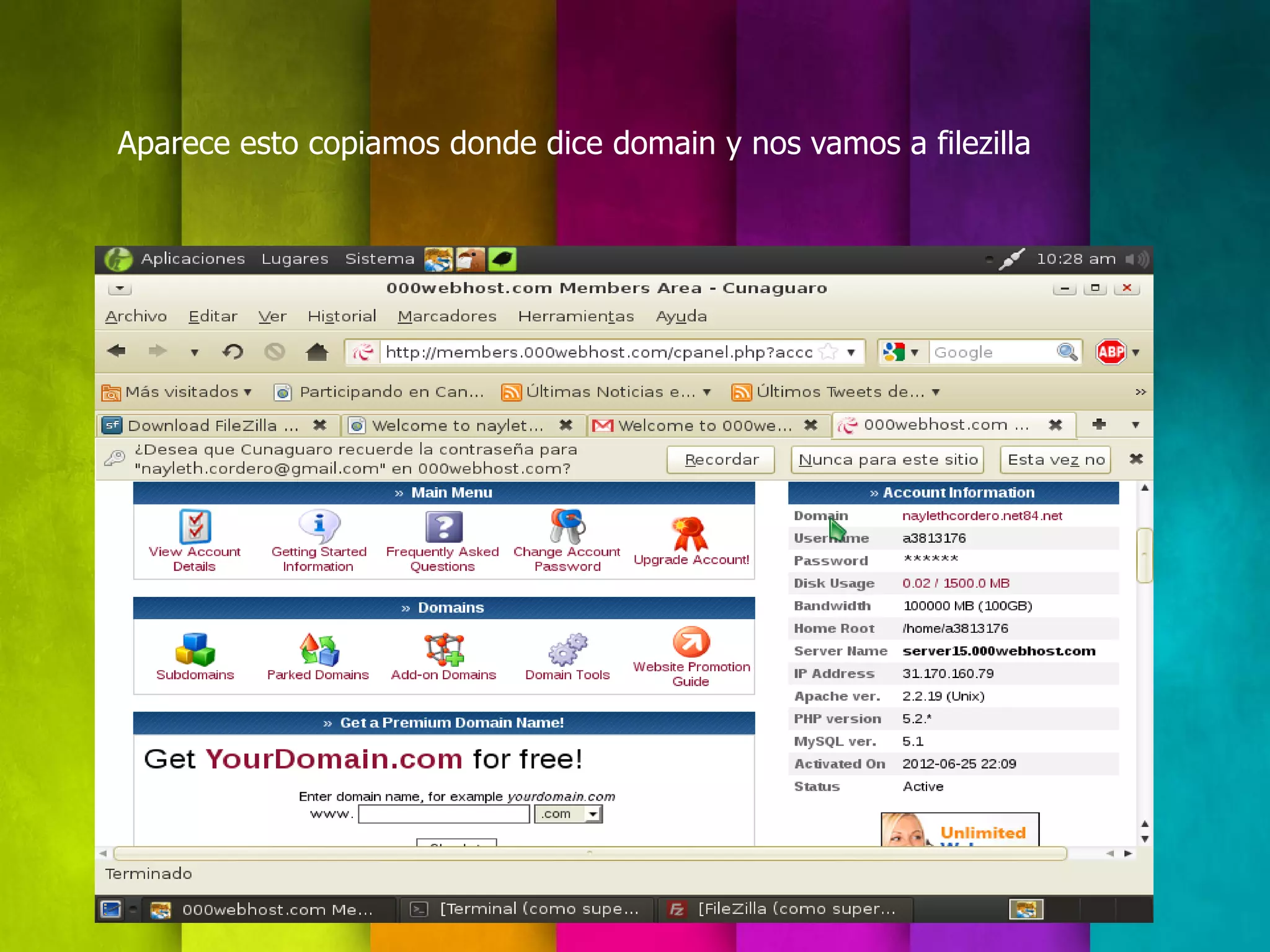Dismiss the password remember bar

pyautogui.click(x=1136, y=459)
